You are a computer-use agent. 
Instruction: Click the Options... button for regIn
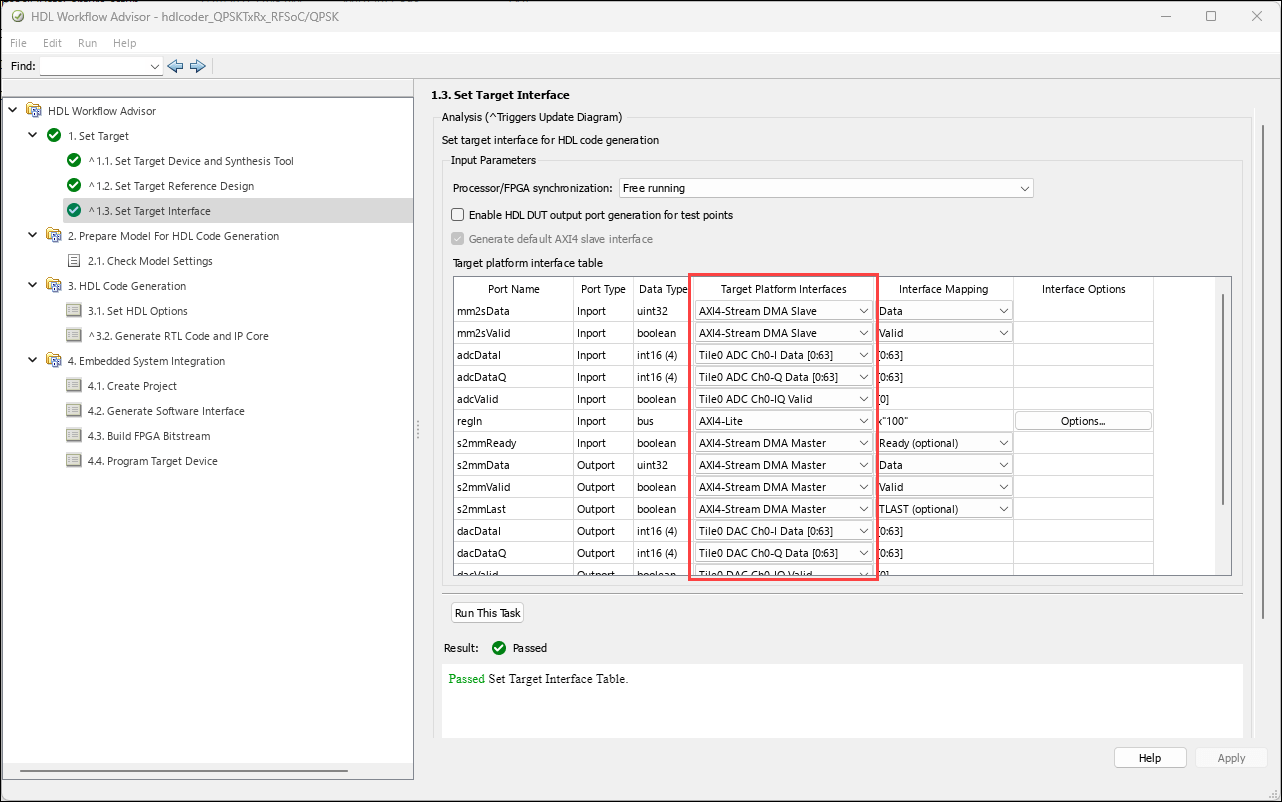click(x=1083, y=421)
